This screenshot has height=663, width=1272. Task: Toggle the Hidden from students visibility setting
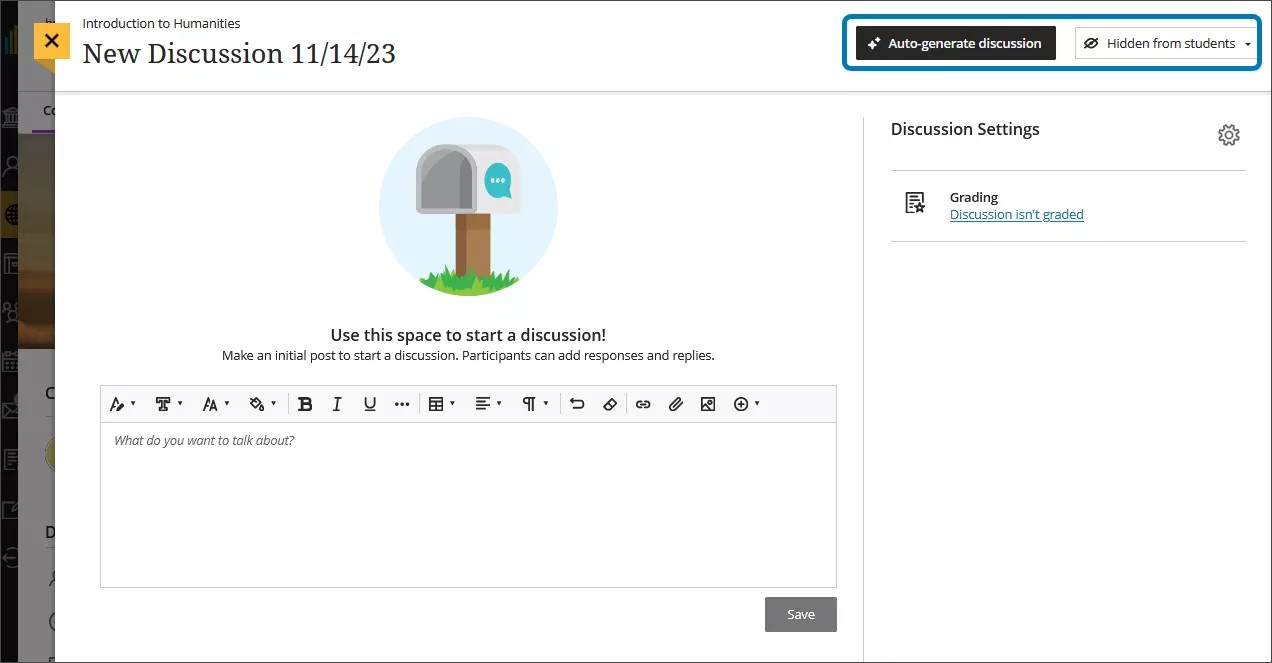coord(1162,43)
